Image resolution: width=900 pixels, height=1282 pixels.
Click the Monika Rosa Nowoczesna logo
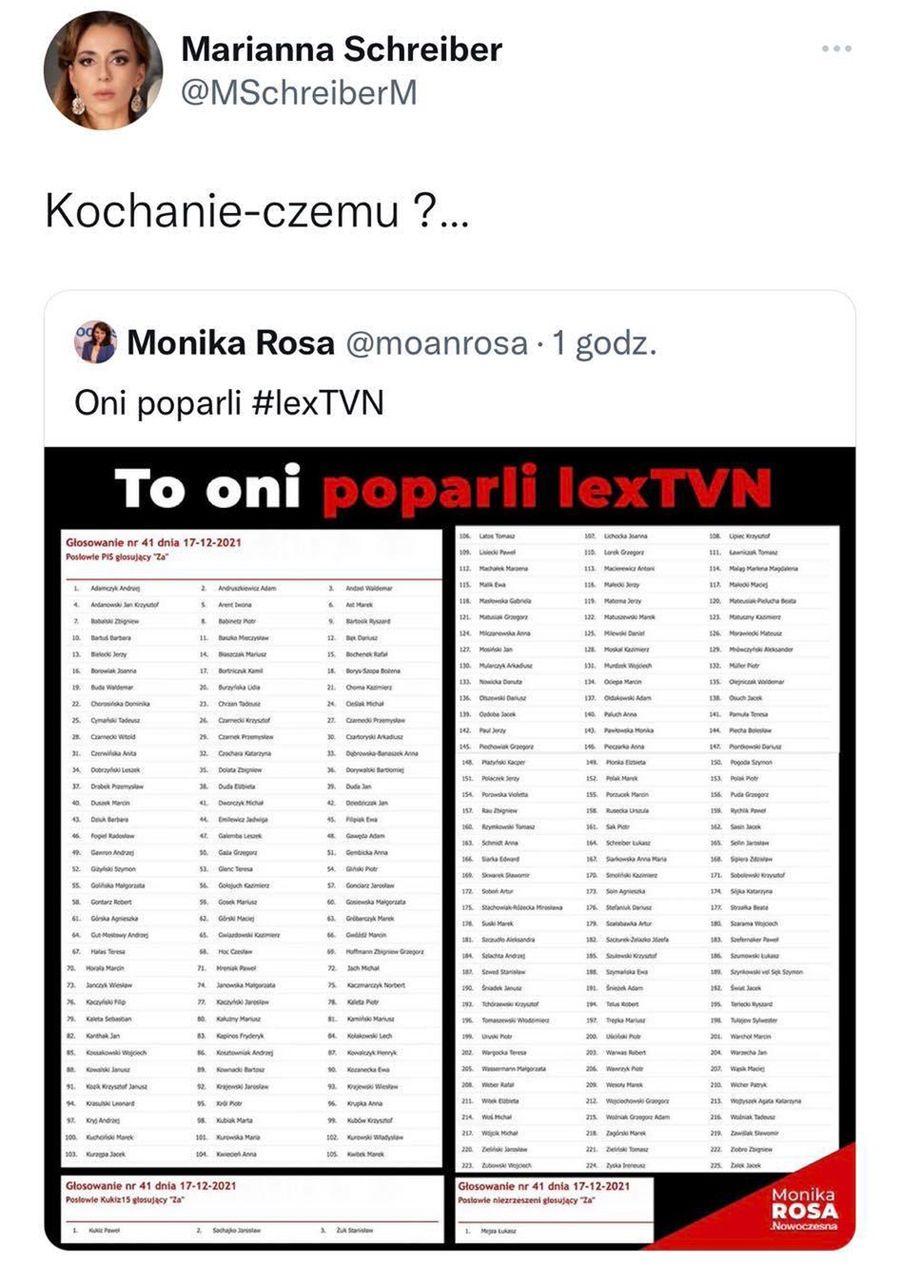click(804, 1209)
